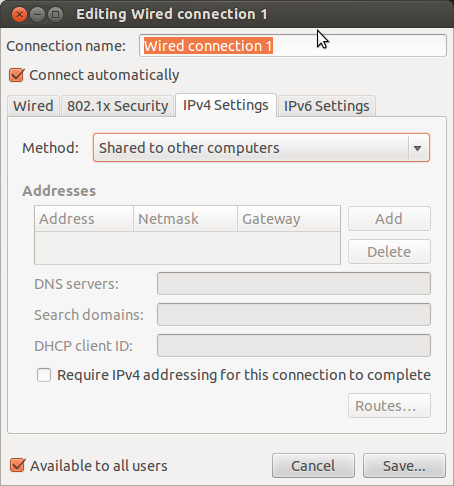Screen dimensions: 454x486
Task: Open the Routes... dialog button
Action: [389, 406]
